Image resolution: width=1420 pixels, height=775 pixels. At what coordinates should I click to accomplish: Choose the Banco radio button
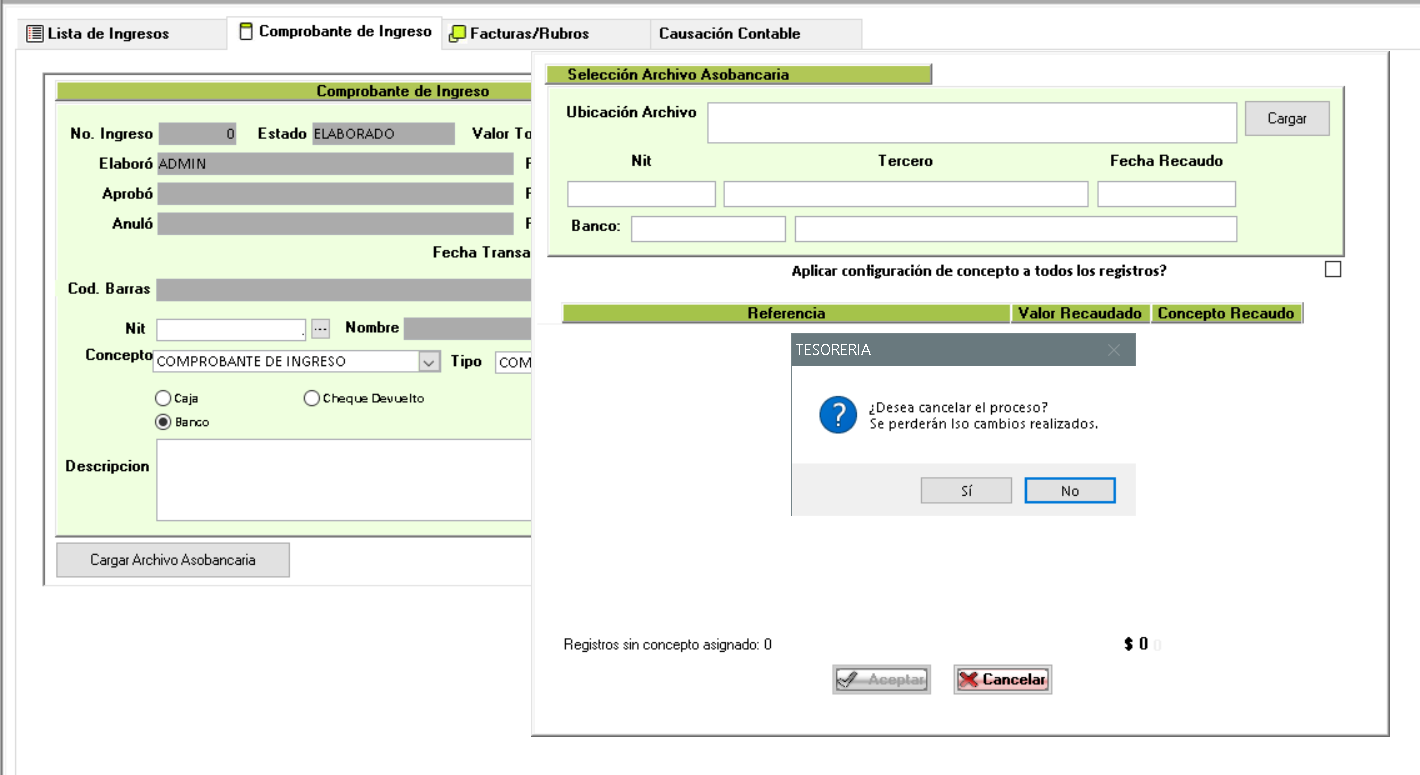[x=163, y=422]
